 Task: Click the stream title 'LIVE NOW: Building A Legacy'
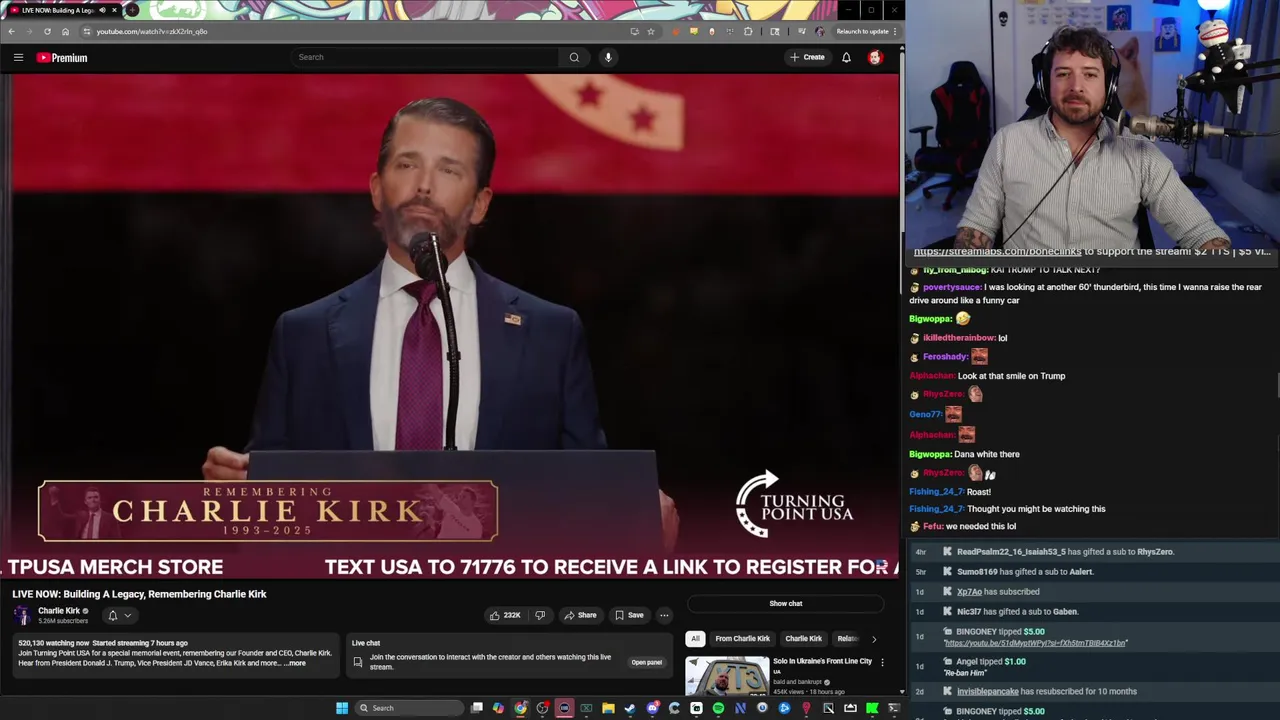point(139,594)
